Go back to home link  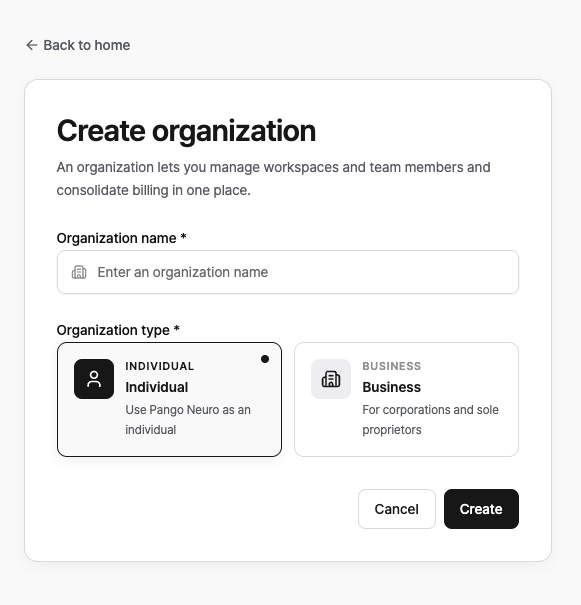click(x=78, y=45)
